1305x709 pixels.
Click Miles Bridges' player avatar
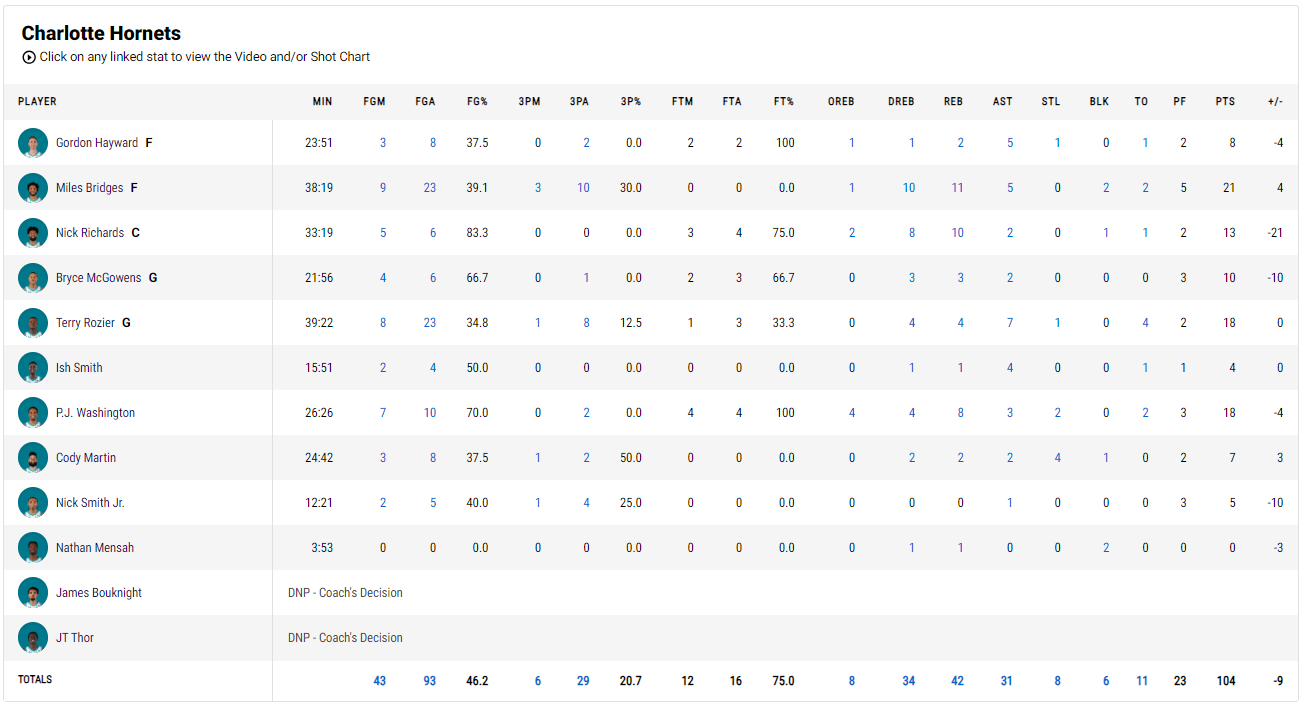coord(33,188)
